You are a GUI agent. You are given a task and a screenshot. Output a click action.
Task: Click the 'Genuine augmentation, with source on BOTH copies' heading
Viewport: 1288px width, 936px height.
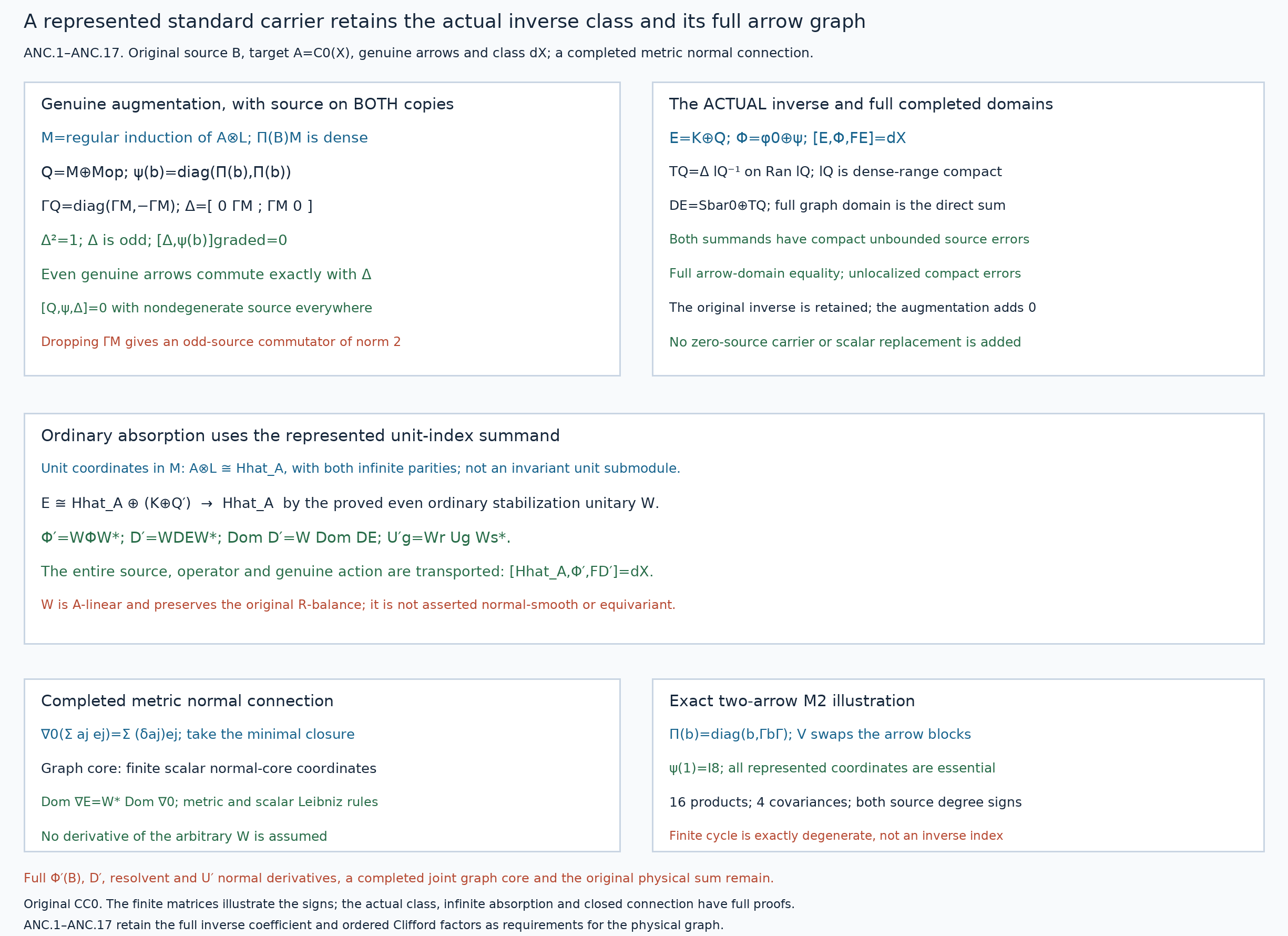point(247,104)
